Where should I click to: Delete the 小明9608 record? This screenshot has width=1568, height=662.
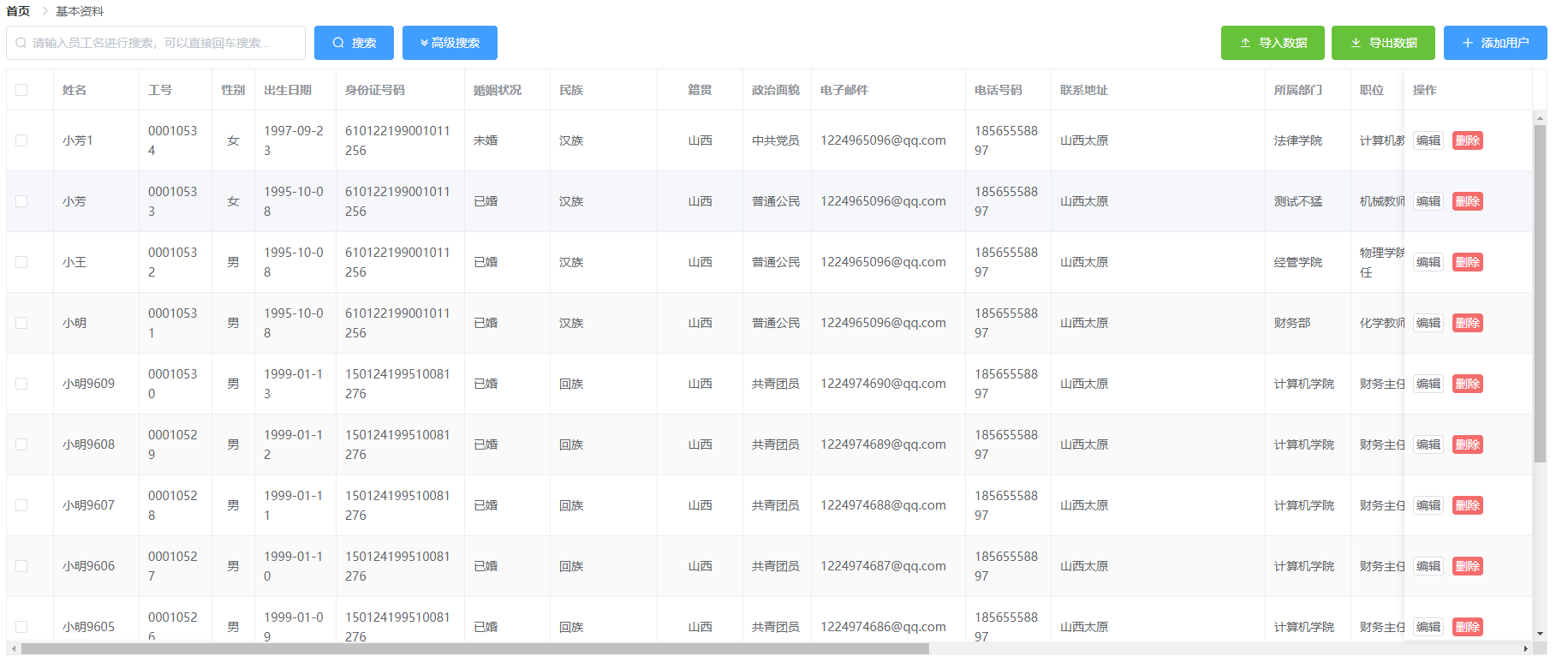point(1468,444)
